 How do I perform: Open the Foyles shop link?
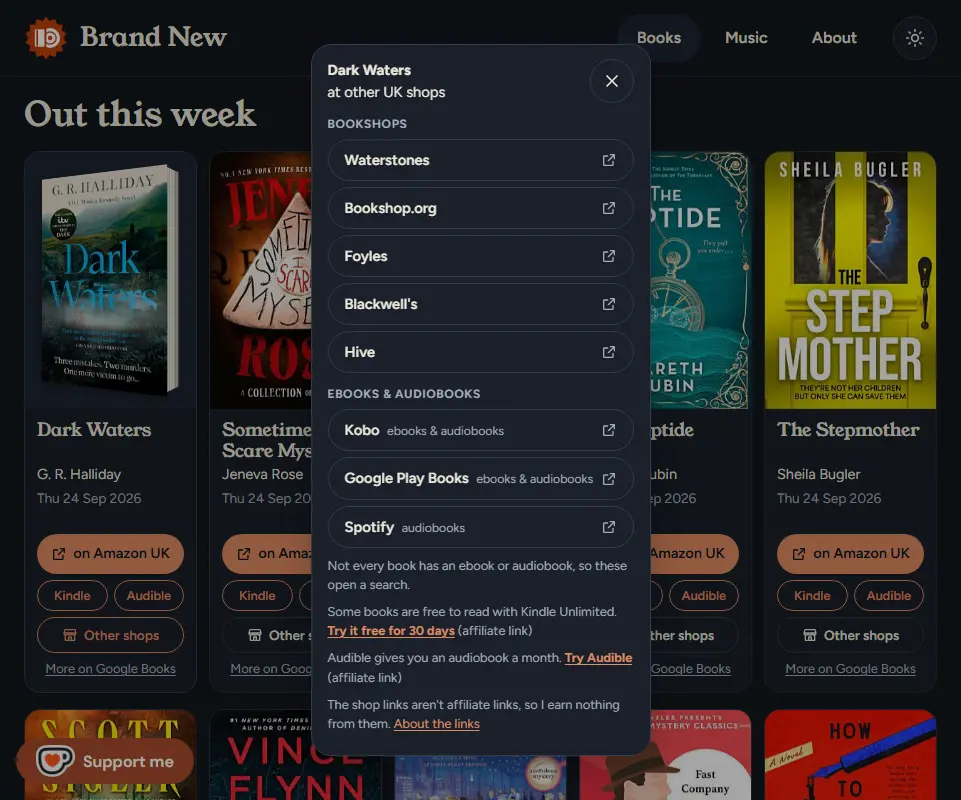pos(480,256)
